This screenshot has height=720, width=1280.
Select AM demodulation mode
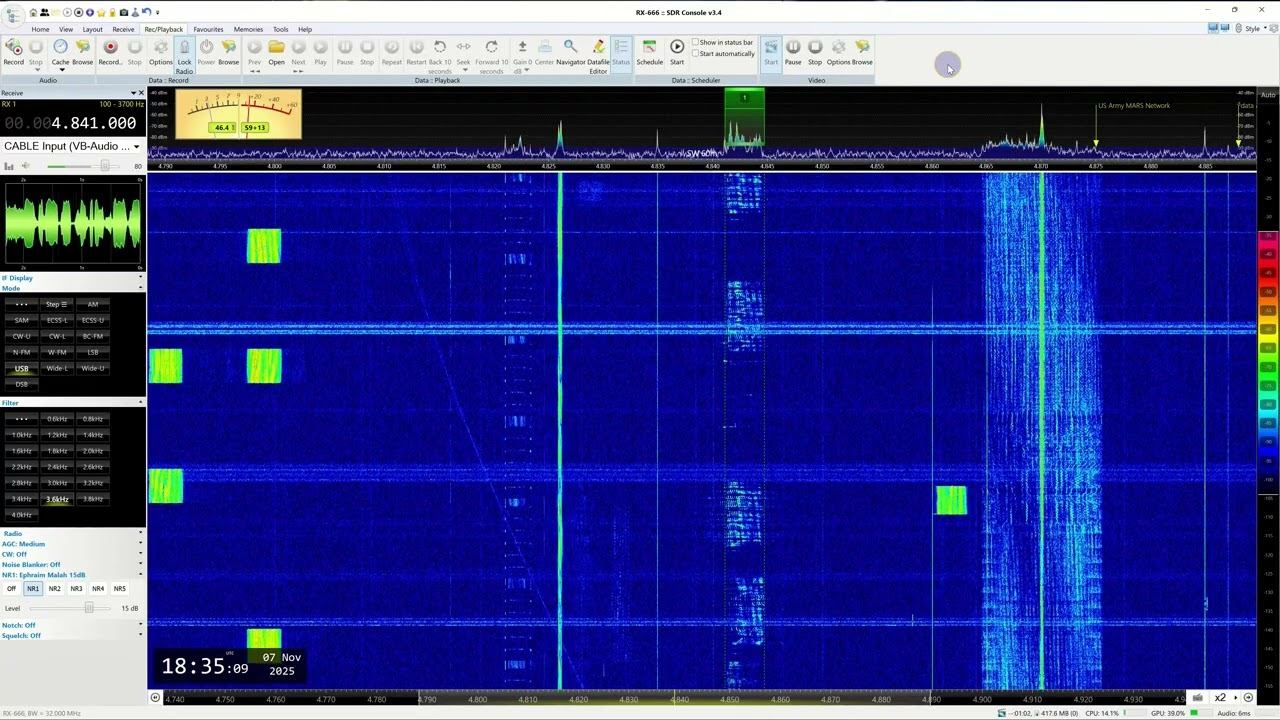point(93,304)
